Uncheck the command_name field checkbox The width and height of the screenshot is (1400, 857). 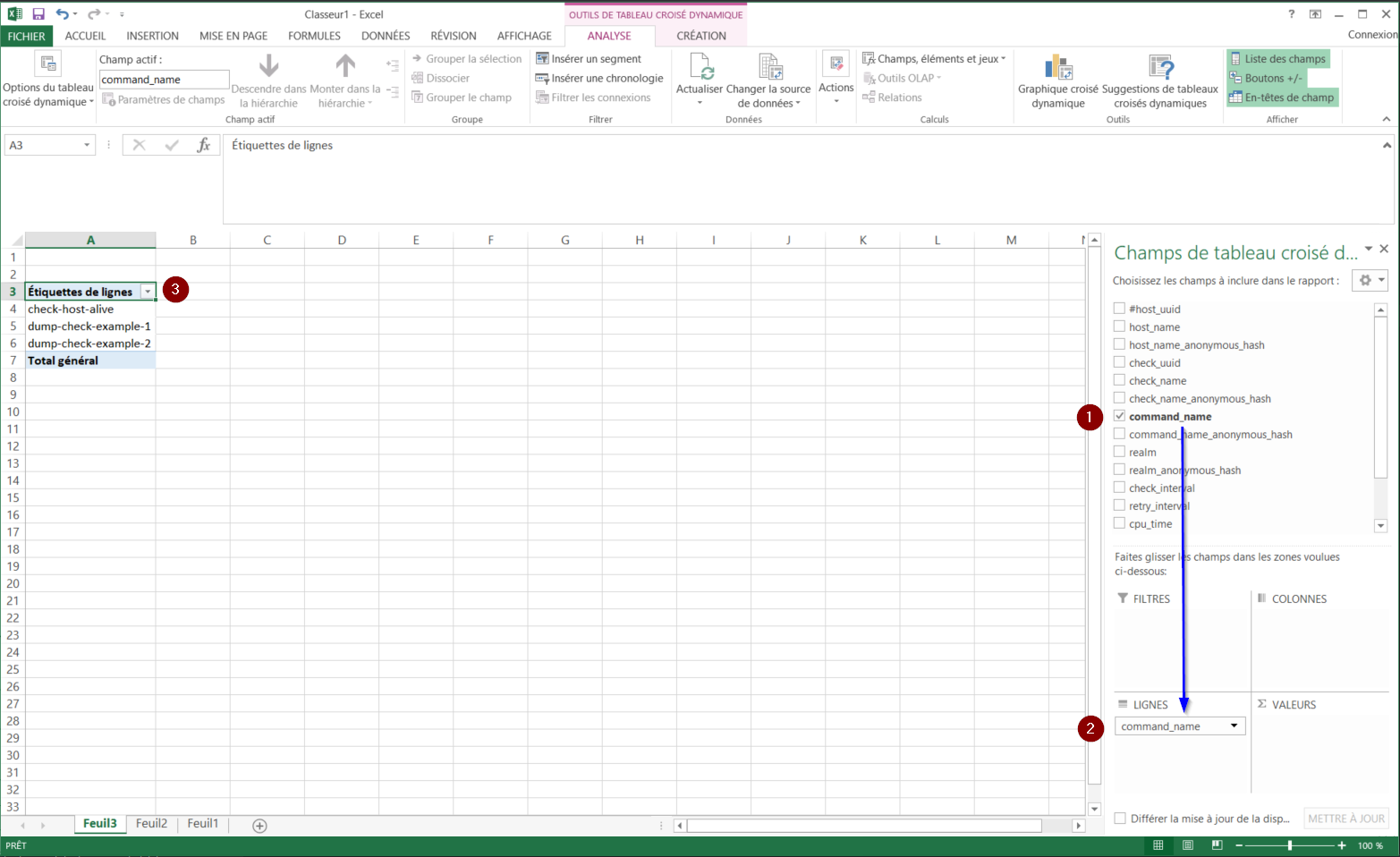(1119, 416)
